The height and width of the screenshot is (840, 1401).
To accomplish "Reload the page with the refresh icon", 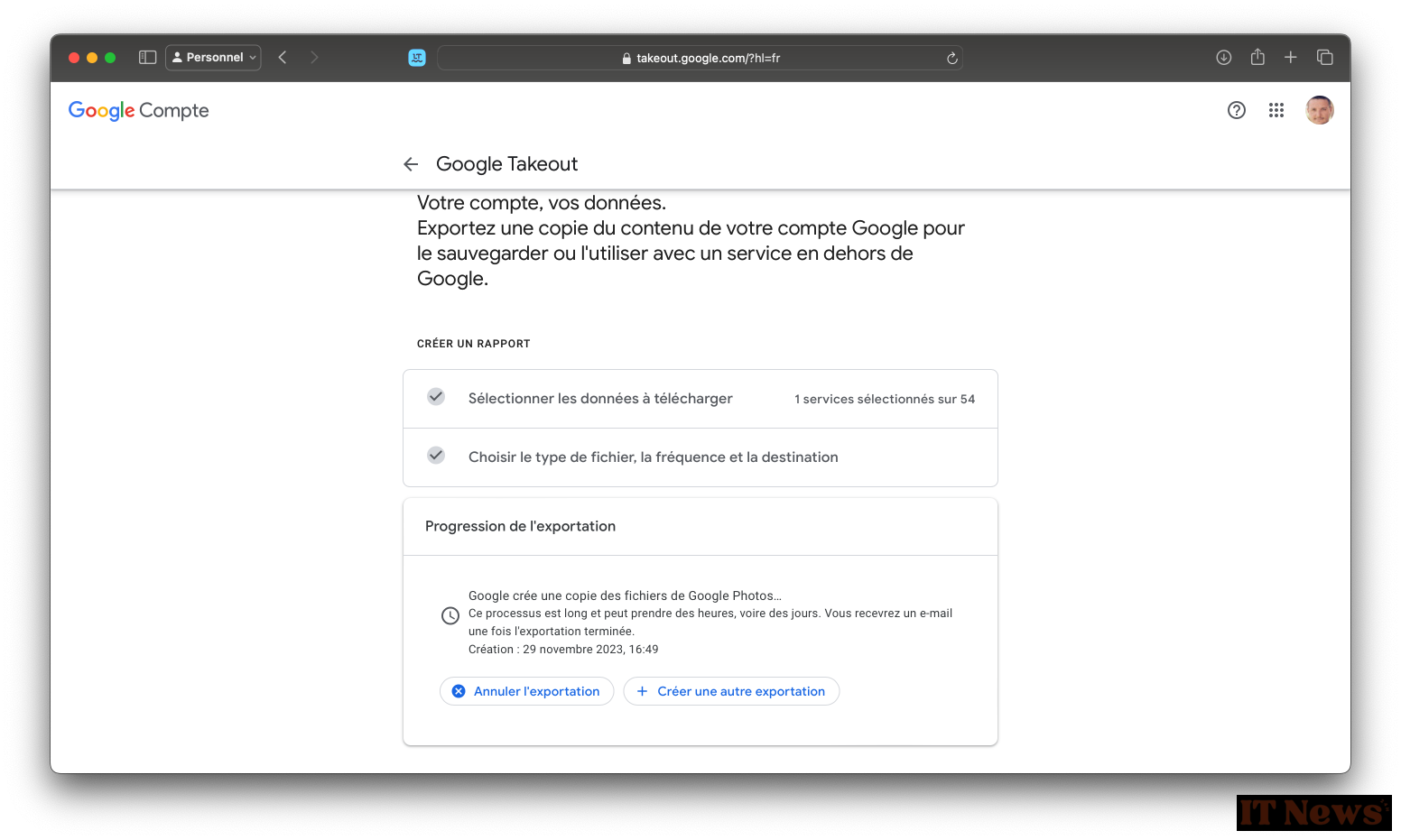I will point(951,58).
